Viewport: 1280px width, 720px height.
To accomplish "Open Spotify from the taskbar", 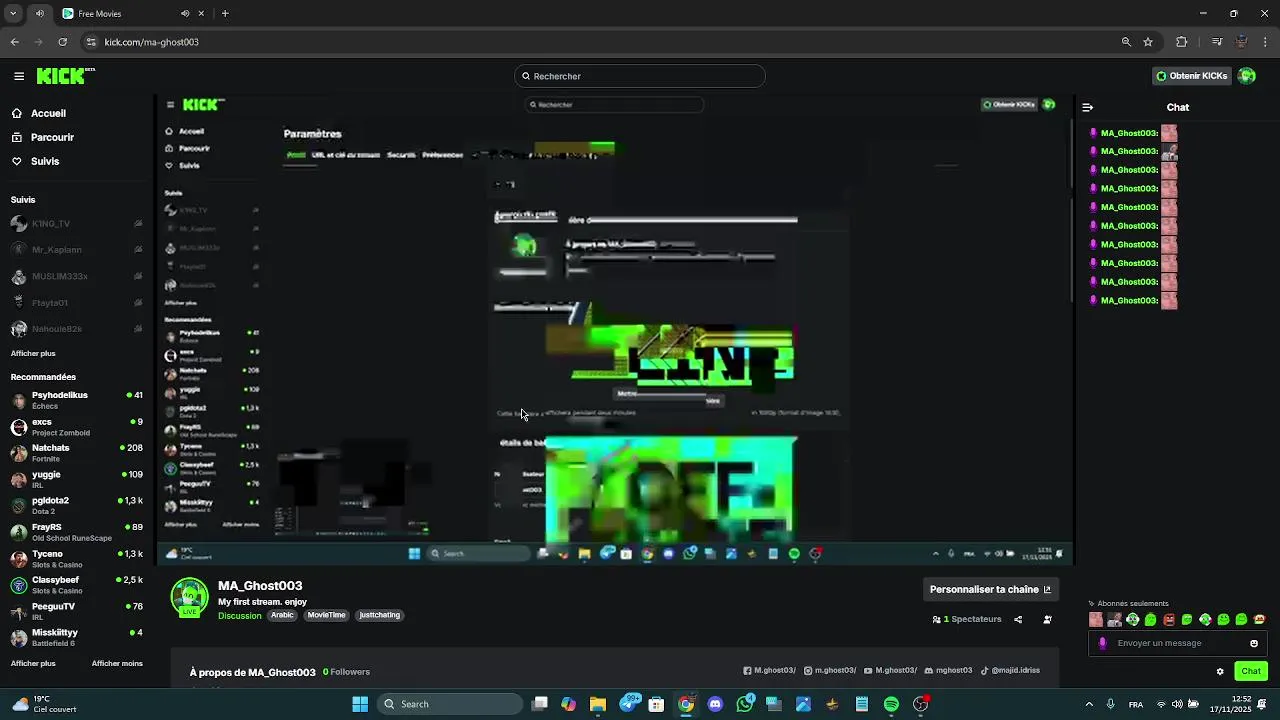I will click(x=891, y=704).
